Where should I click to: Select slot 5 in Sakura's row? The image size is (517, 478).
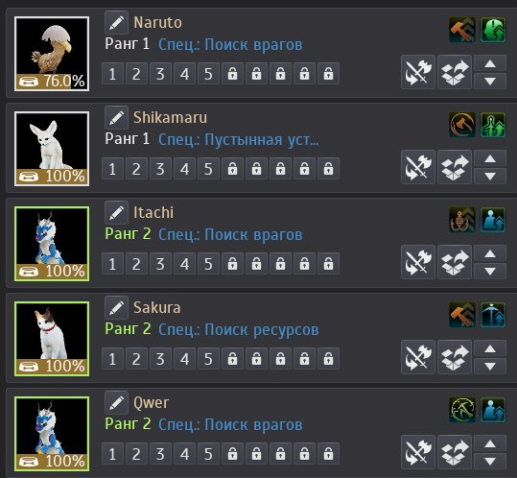(208, 358)
